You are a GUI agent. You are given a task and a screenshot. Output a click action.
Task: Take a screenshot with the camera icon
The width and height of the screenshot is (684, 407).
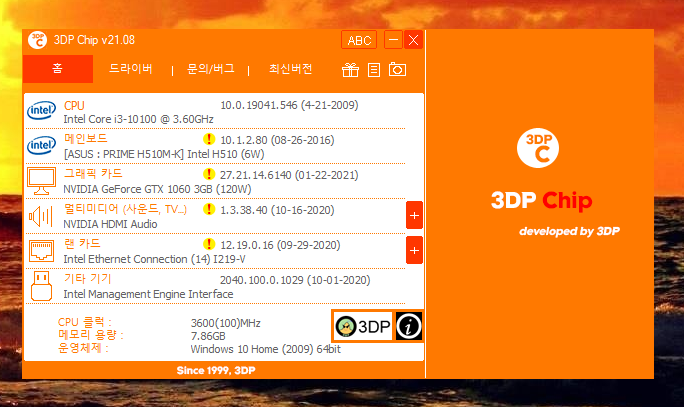(397, 69)
